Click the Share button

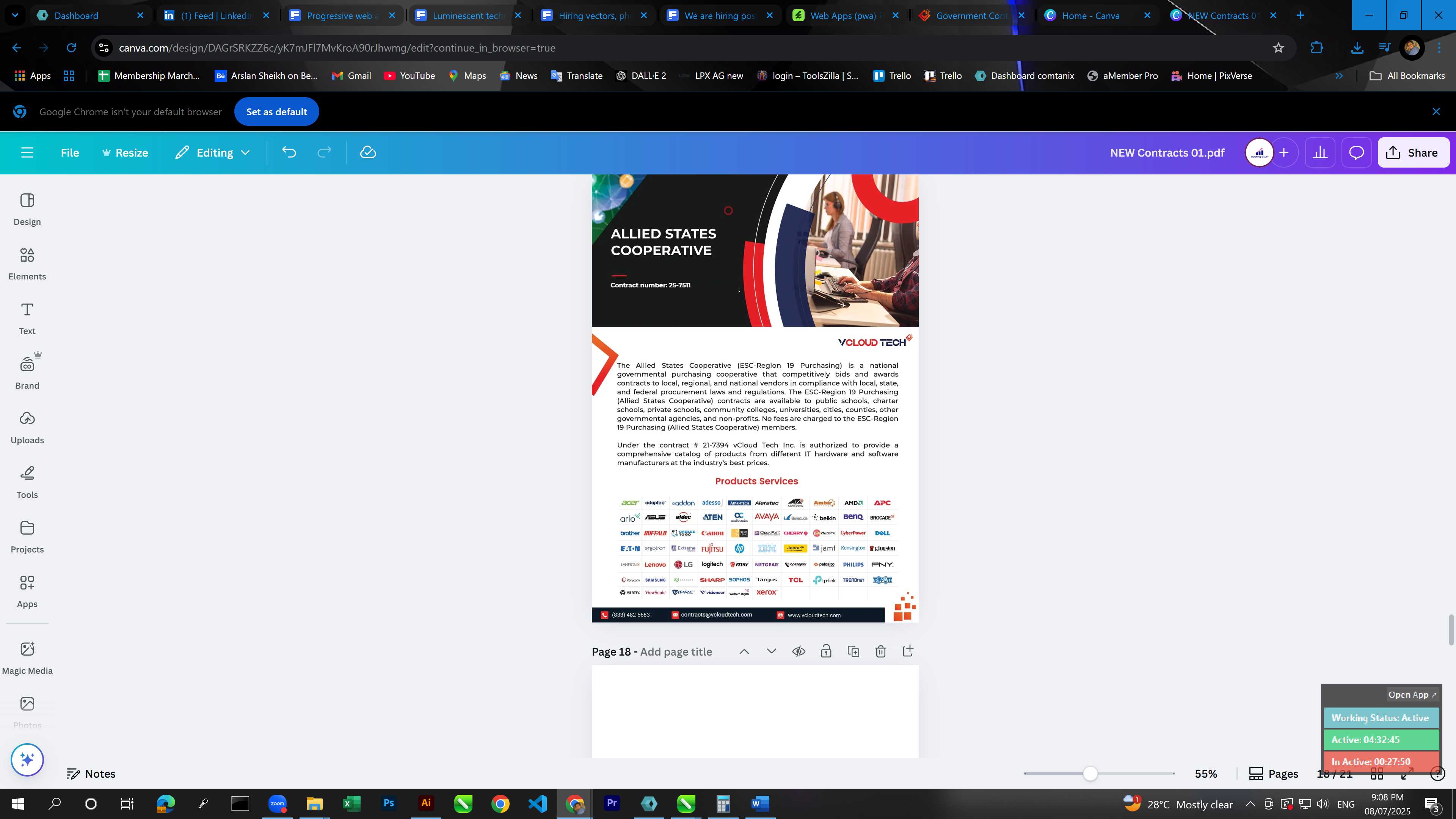point(1413,152)
